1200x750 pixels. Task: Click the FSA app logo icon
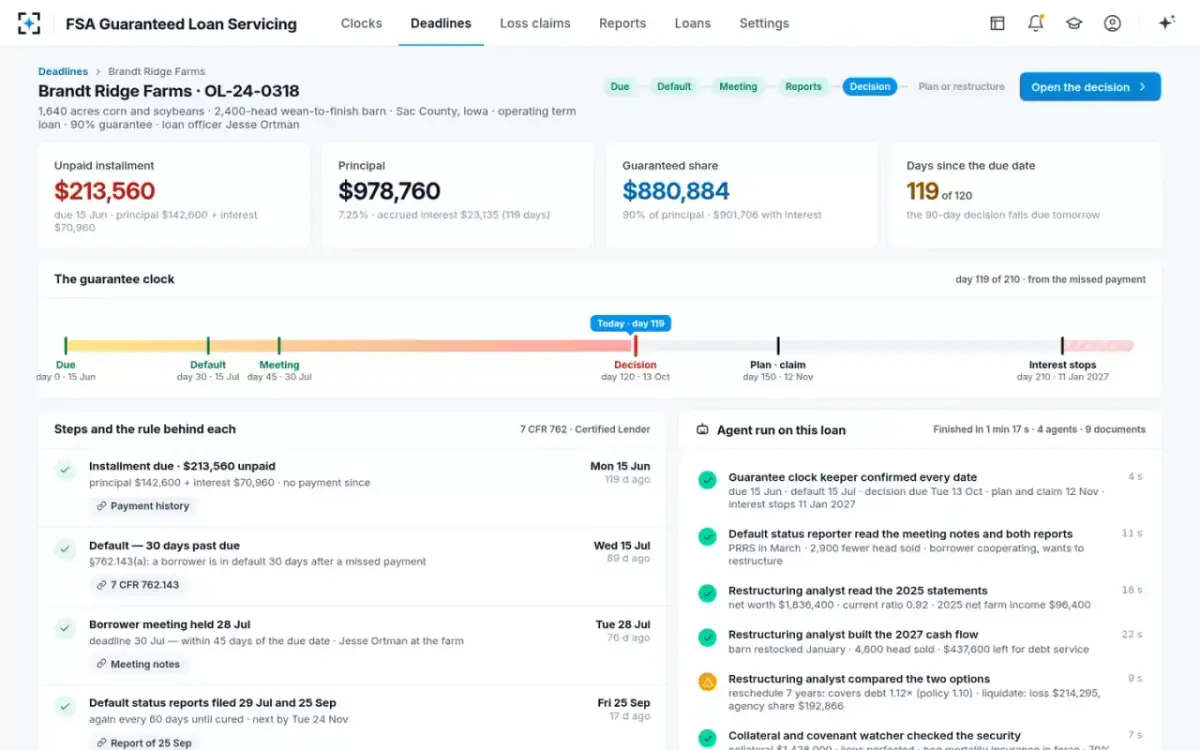[29, 23]
